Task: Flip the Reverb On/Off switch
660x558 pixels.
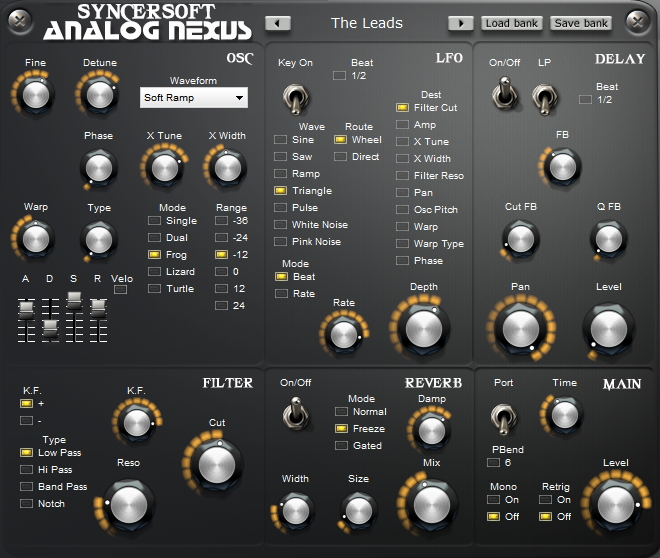Action: [x=295, y=413]
